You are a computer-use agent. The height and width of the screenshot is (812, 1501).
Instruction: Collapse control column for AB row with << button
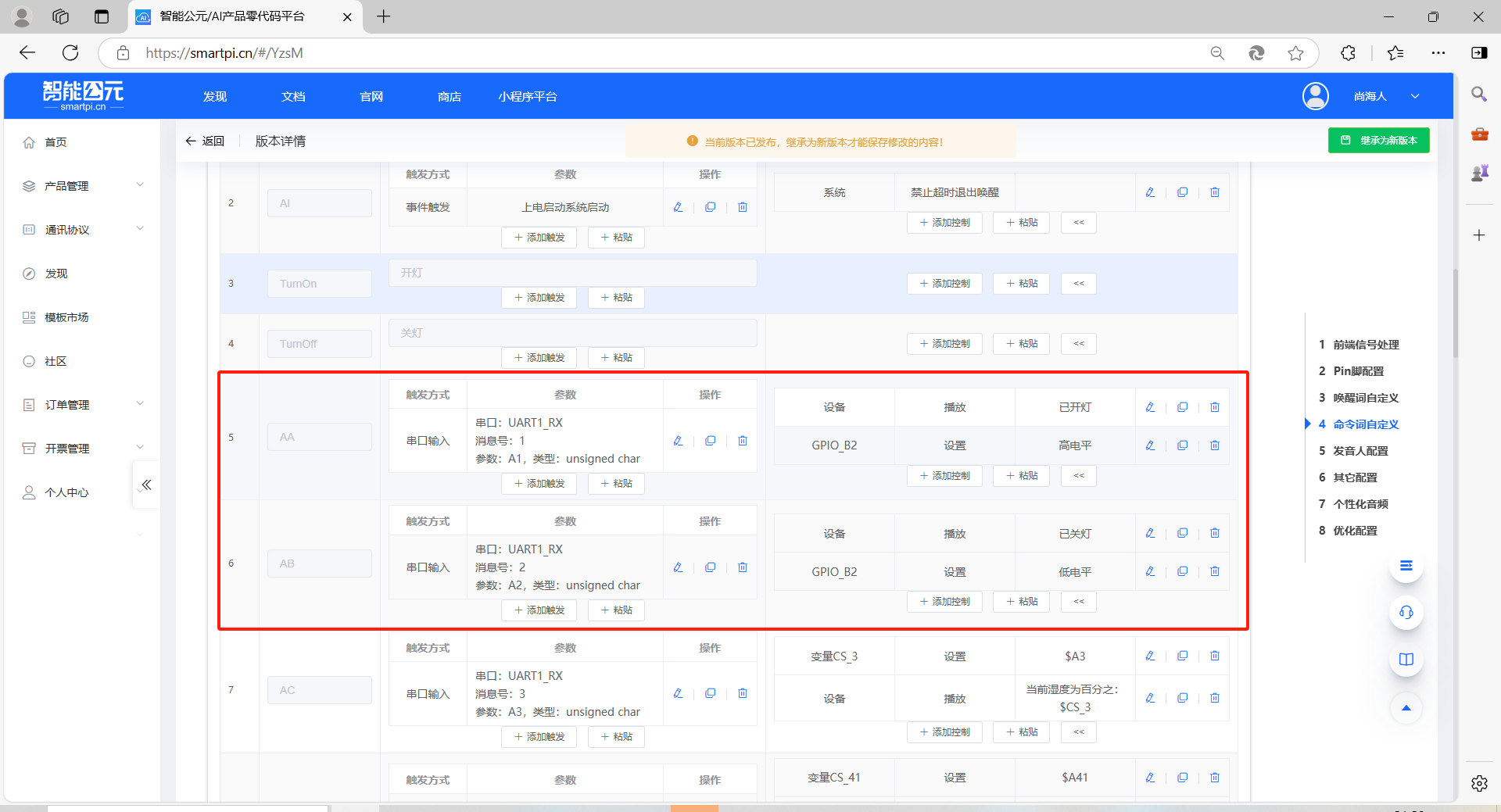1078,602
